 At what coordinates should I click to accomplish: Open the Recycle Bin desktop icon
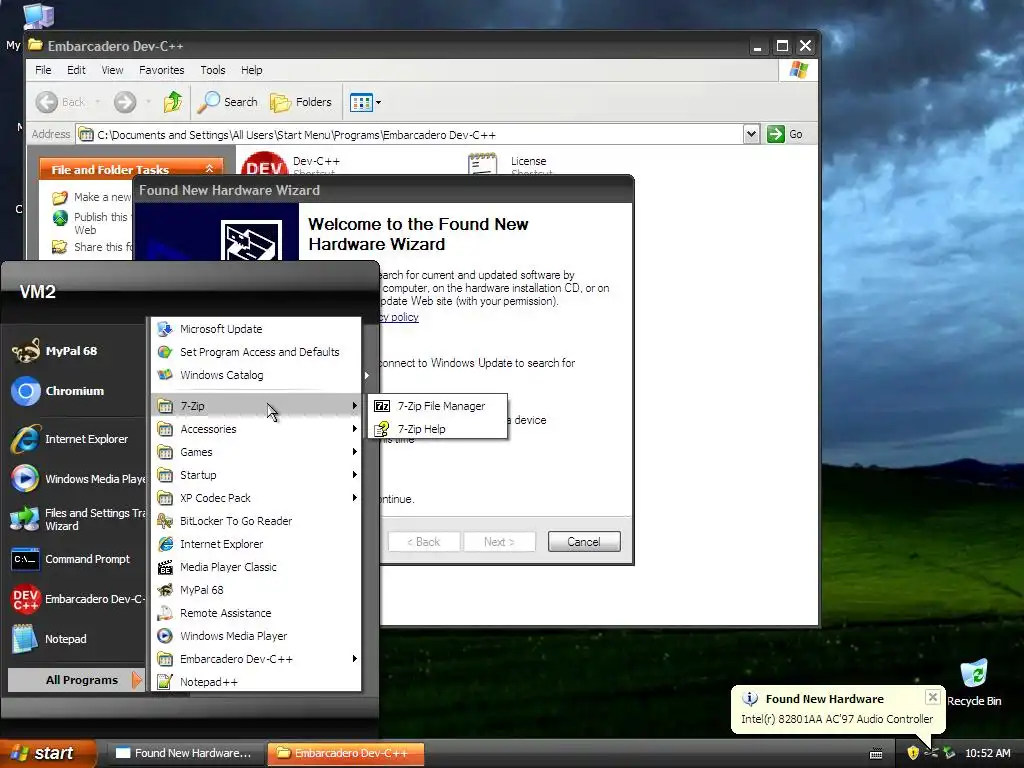(x=974, y=682)
